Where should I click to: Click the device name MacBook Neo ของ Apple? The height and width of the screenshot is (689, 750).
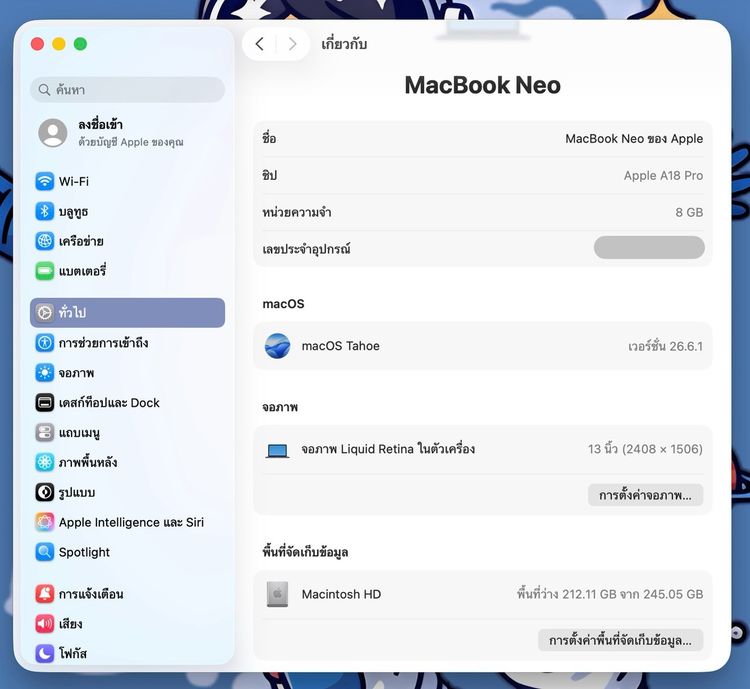[634, 139]
